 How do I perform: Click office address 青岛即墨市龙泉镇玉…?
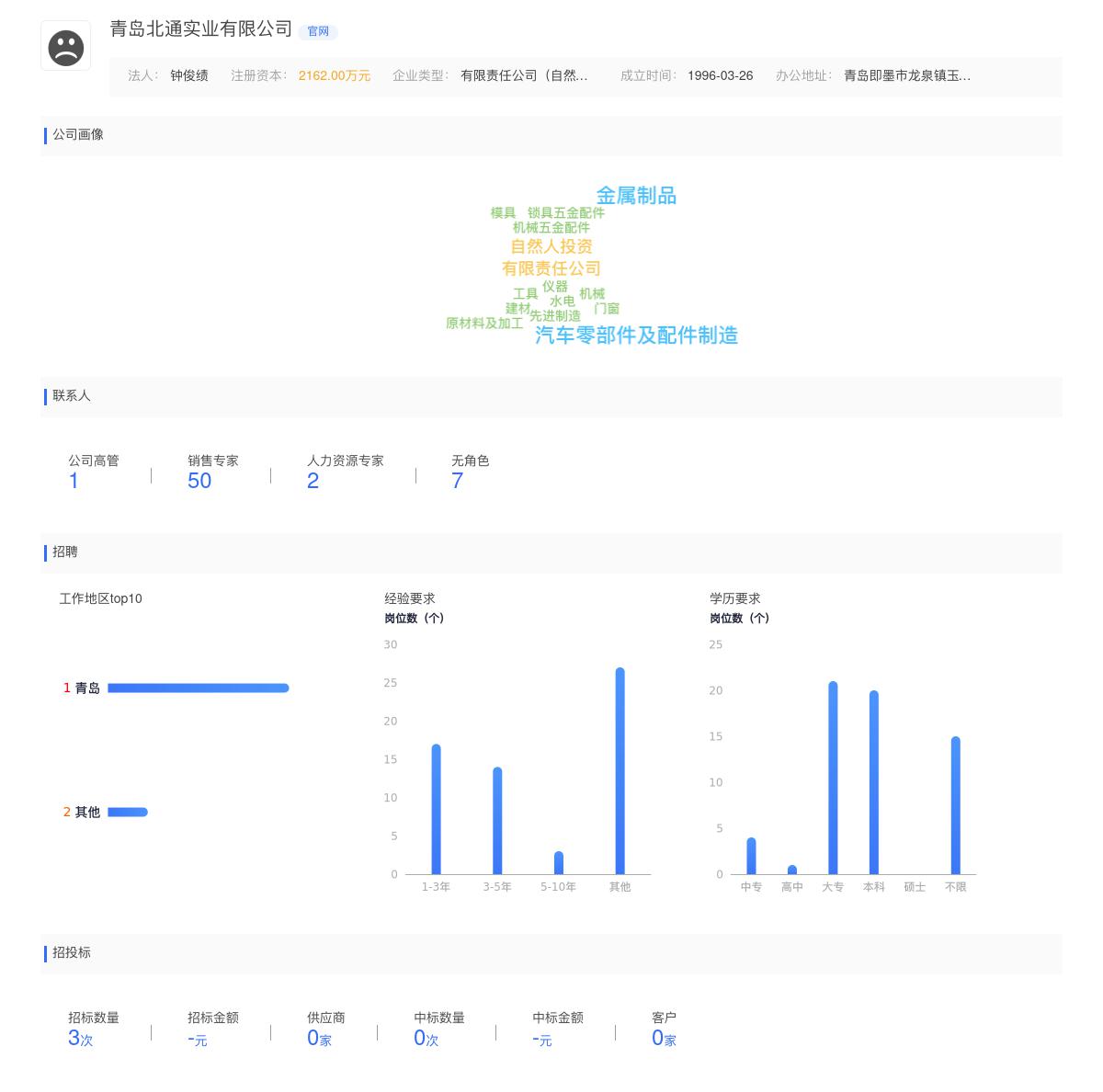907,75
